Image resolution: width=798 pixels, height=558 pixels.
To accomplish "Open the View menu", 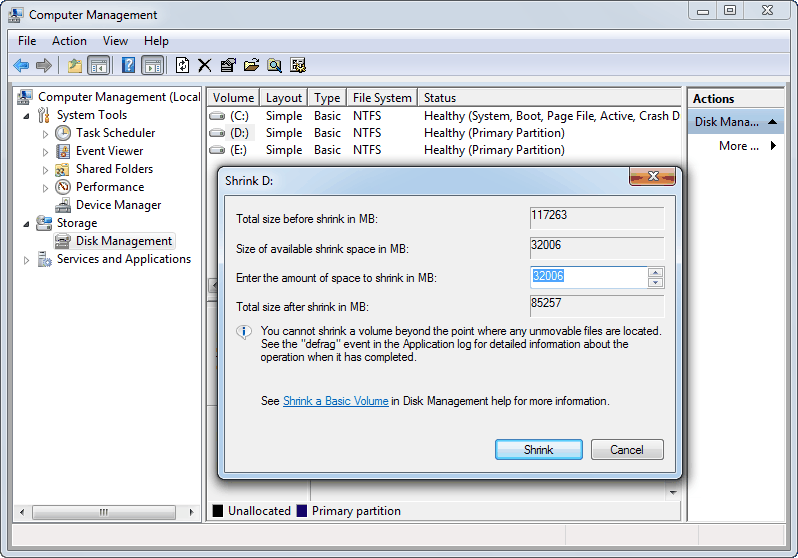I will [116, 41].
